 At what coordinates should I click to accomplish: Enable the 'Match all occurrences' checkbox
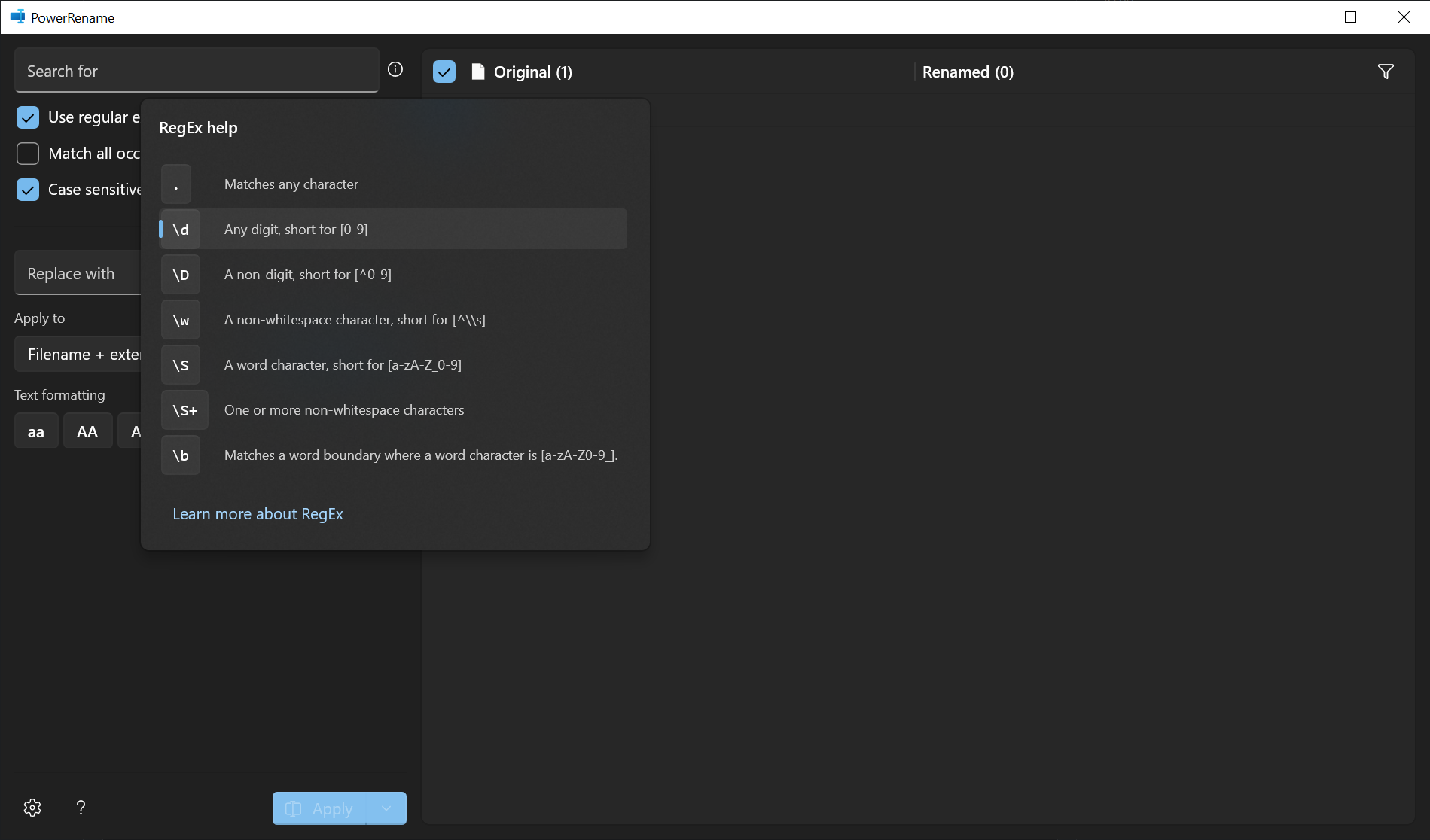tap(27, 153)
